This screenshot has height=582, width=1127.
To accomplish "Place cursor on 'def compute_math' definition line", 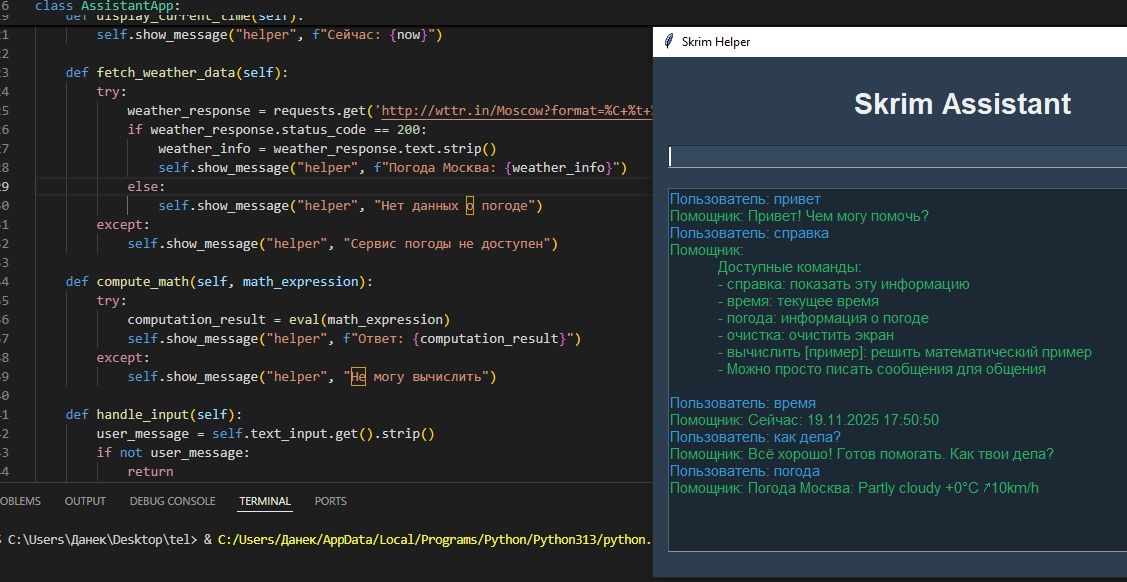I will (219, 282).
